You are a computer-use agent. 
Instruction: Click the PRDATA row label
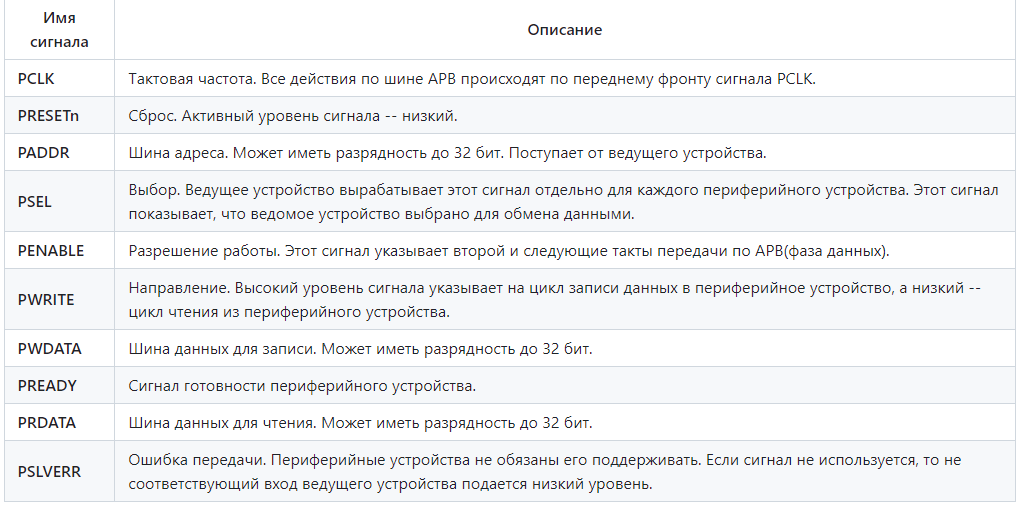tap(46, 423)
